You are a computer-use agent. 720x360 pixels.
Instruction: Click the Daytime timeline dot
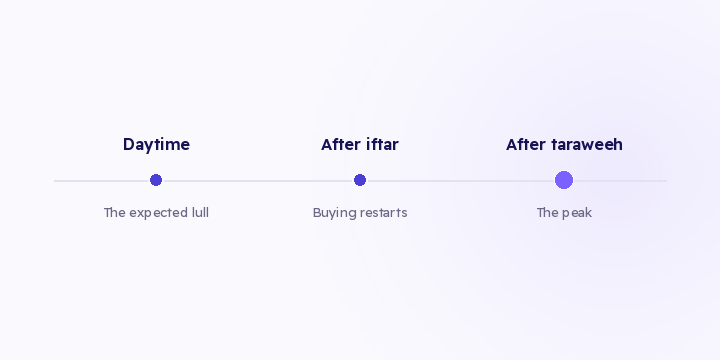coord(156,180)
